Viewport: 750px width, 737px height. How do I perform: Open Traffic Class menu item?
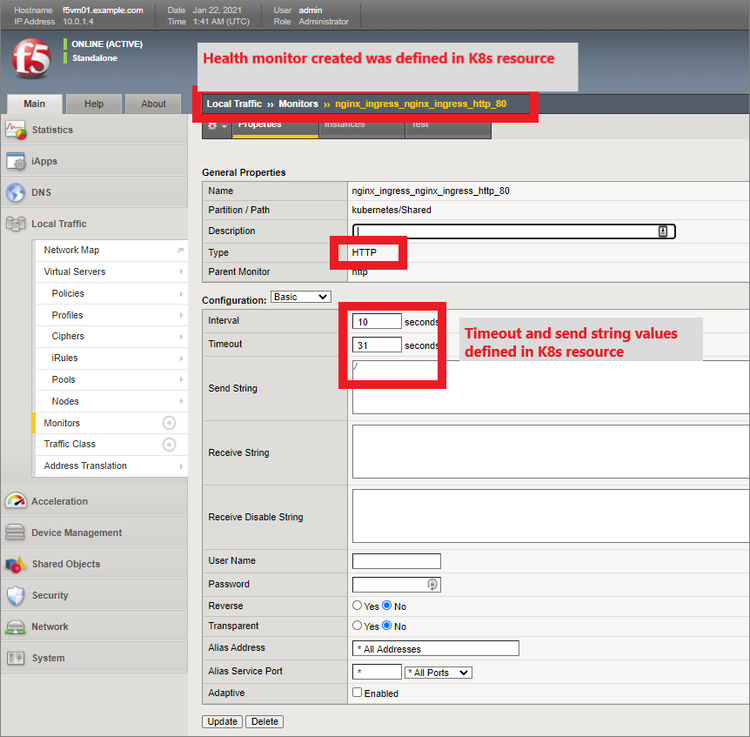(x=111, y=444)
